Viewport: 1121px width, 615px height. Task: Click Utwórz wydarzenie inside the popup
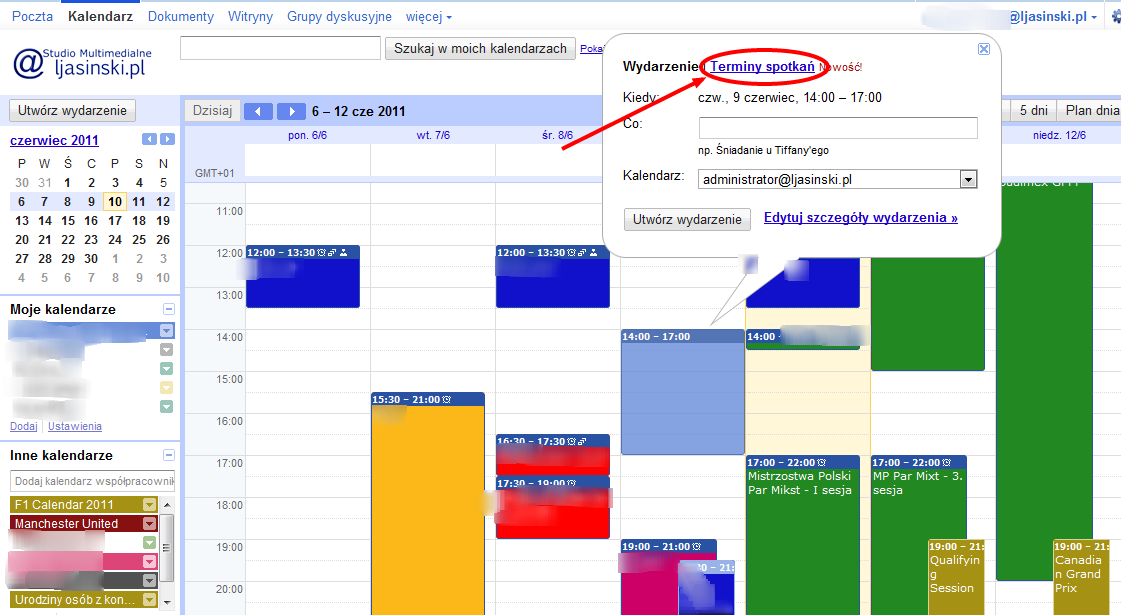click(x=687, y=220)
